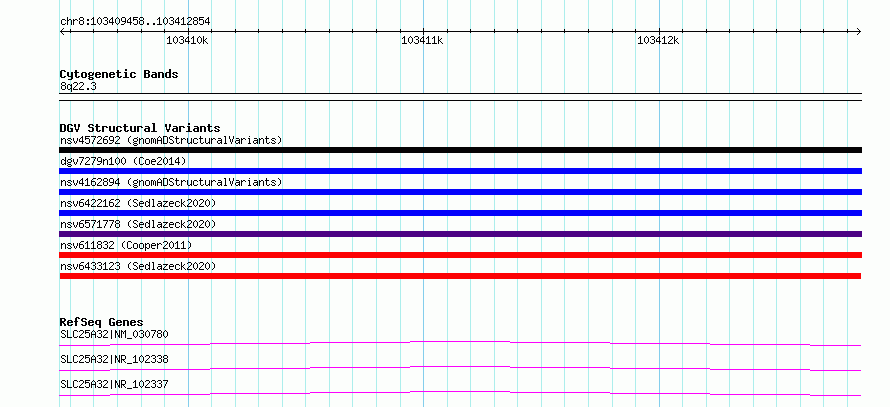Open nsv611832 (Cooper2011) label
Screen dimensions: 890x407
click(126, 245)
